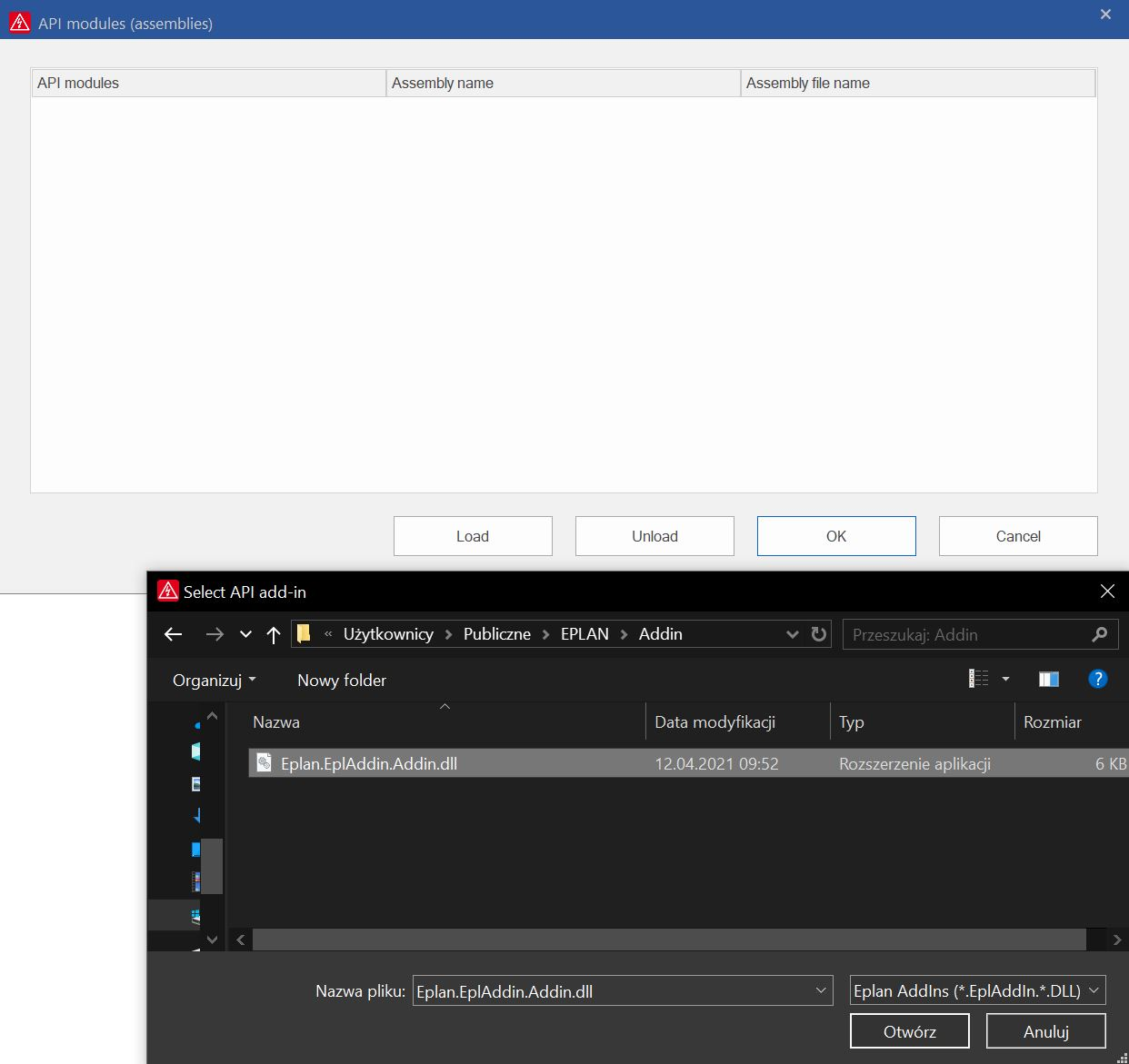This screenshot has height=1064, width=1129.
Task: Click the Addin breadcrumb segment
Action: (x=661, y=634)
